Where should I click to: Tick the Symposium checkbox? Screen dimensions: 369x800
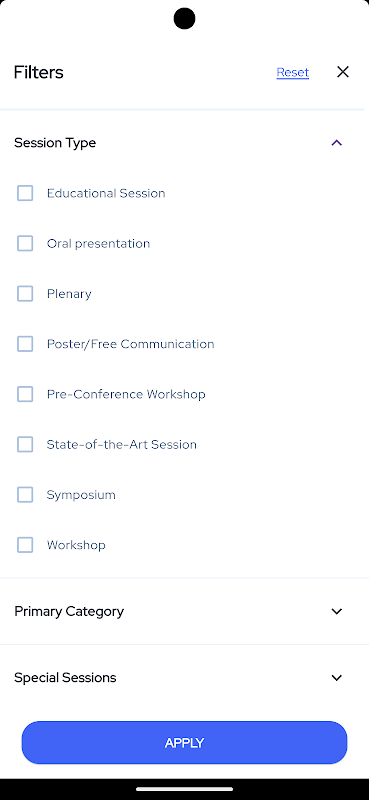click(x=25, y=495)
